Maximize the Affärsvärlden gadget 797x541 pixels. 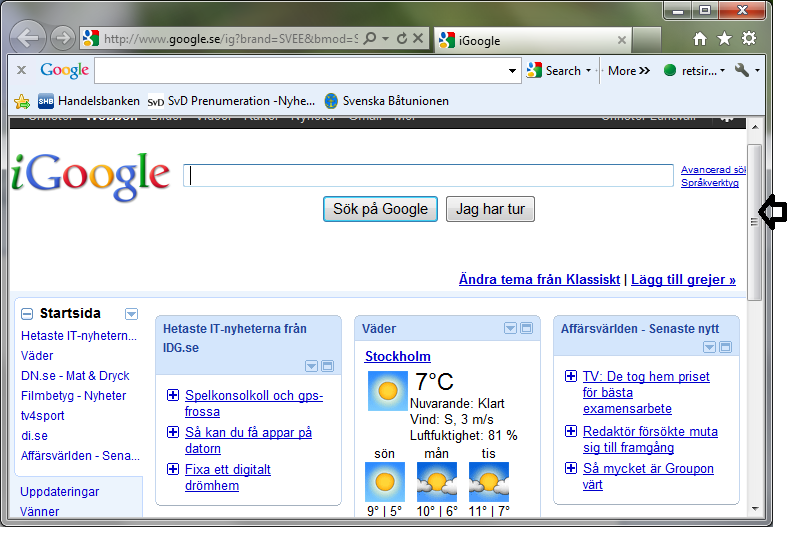[x=726, y=347]
